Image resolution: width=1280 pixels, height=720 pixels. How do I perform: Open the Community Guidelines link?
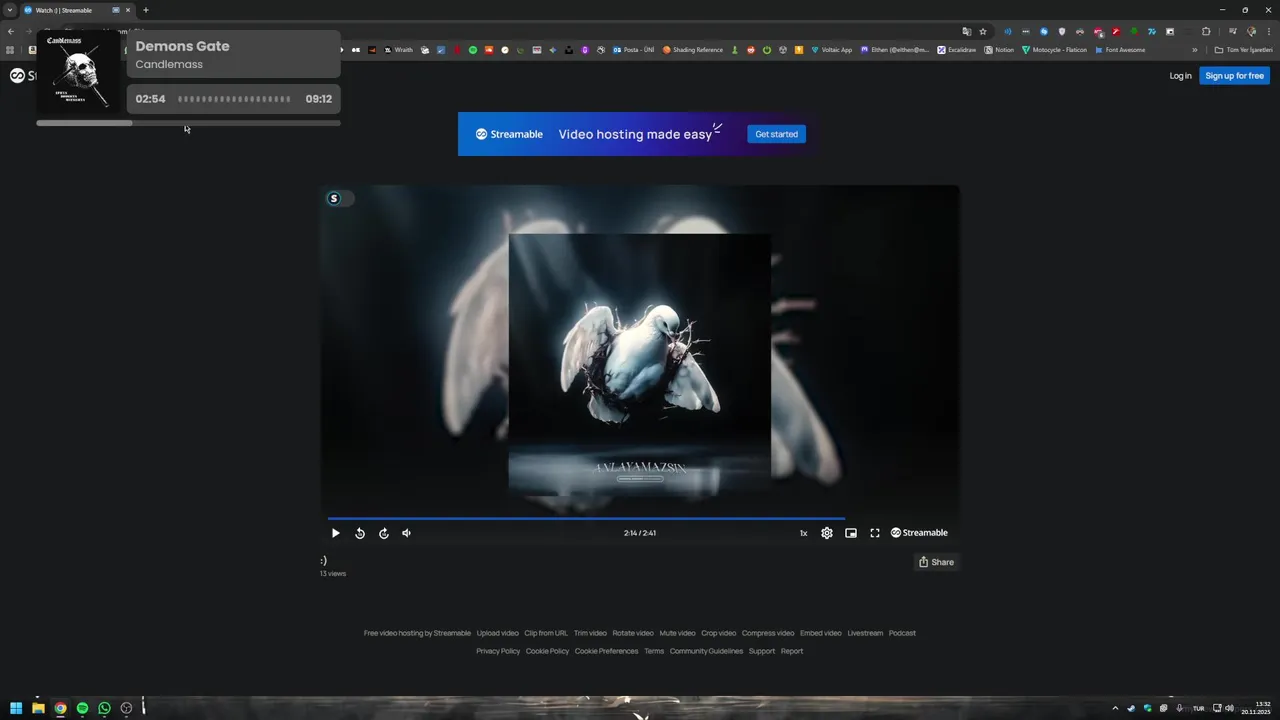point(706,651)
